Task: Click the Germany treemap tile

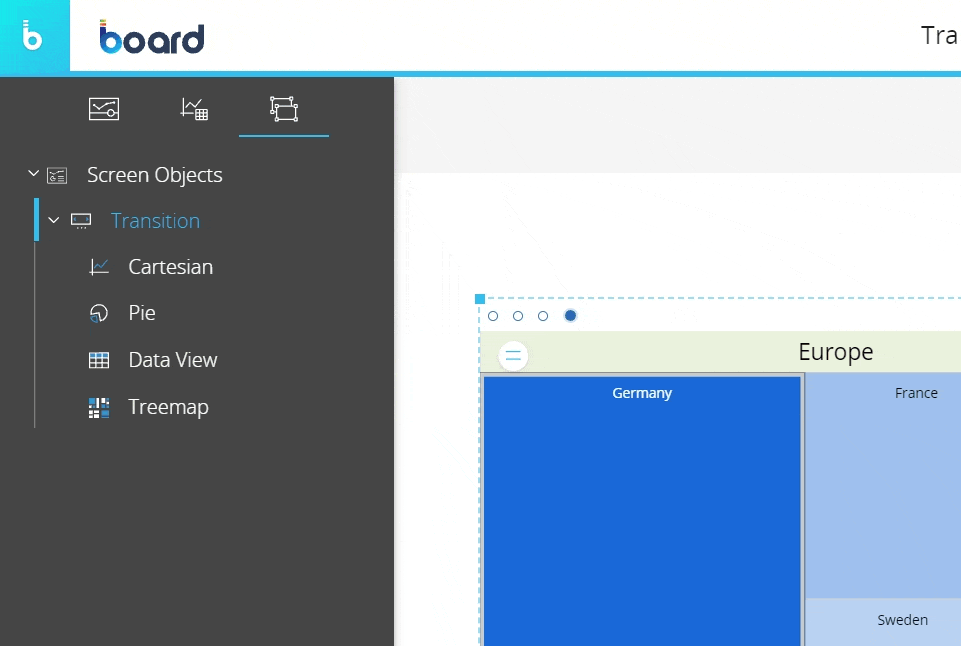Action: pyautogui.click(x=642, y=511)
